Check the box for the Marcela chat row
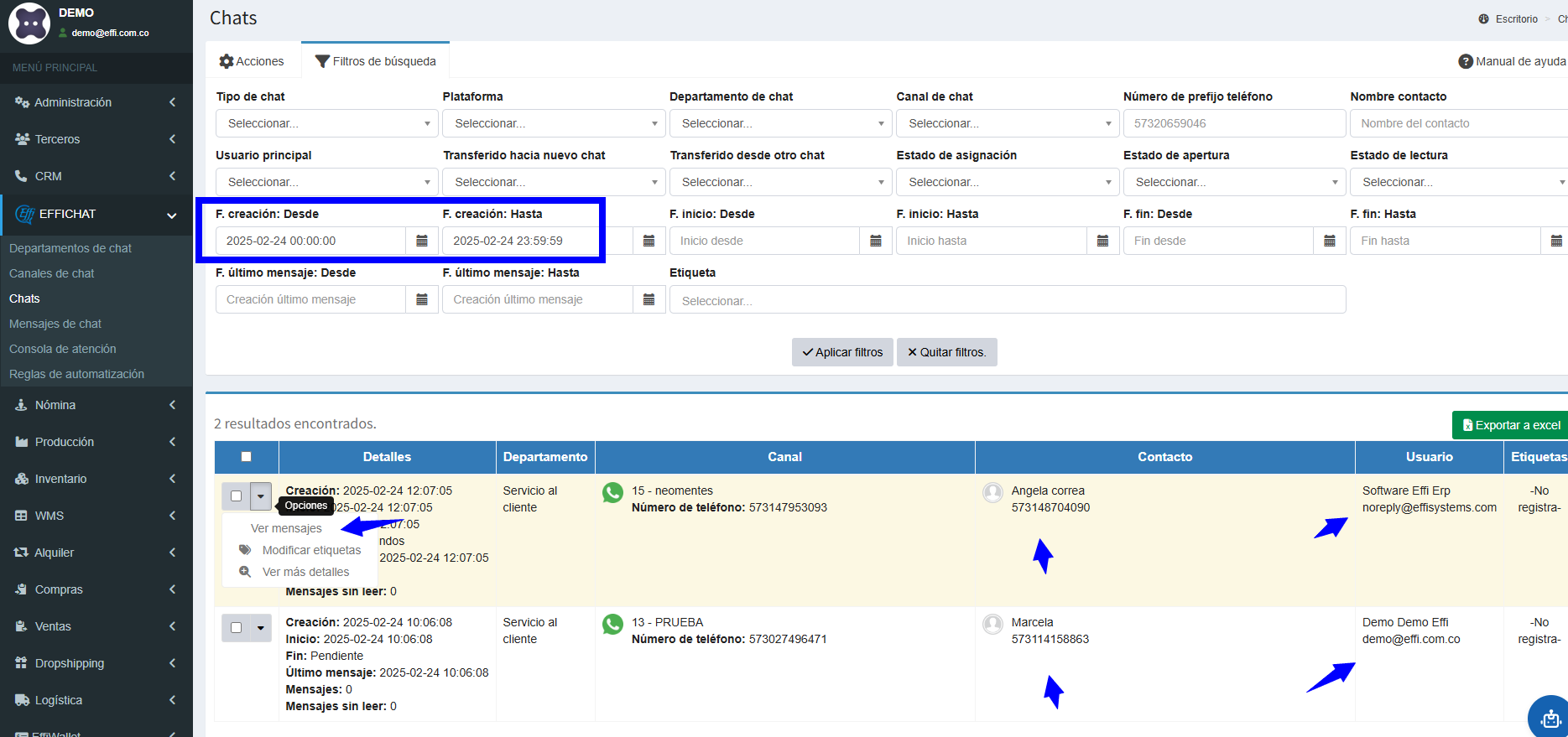The height and width of the screenshot is (737, 1568). tap(237, 628)
